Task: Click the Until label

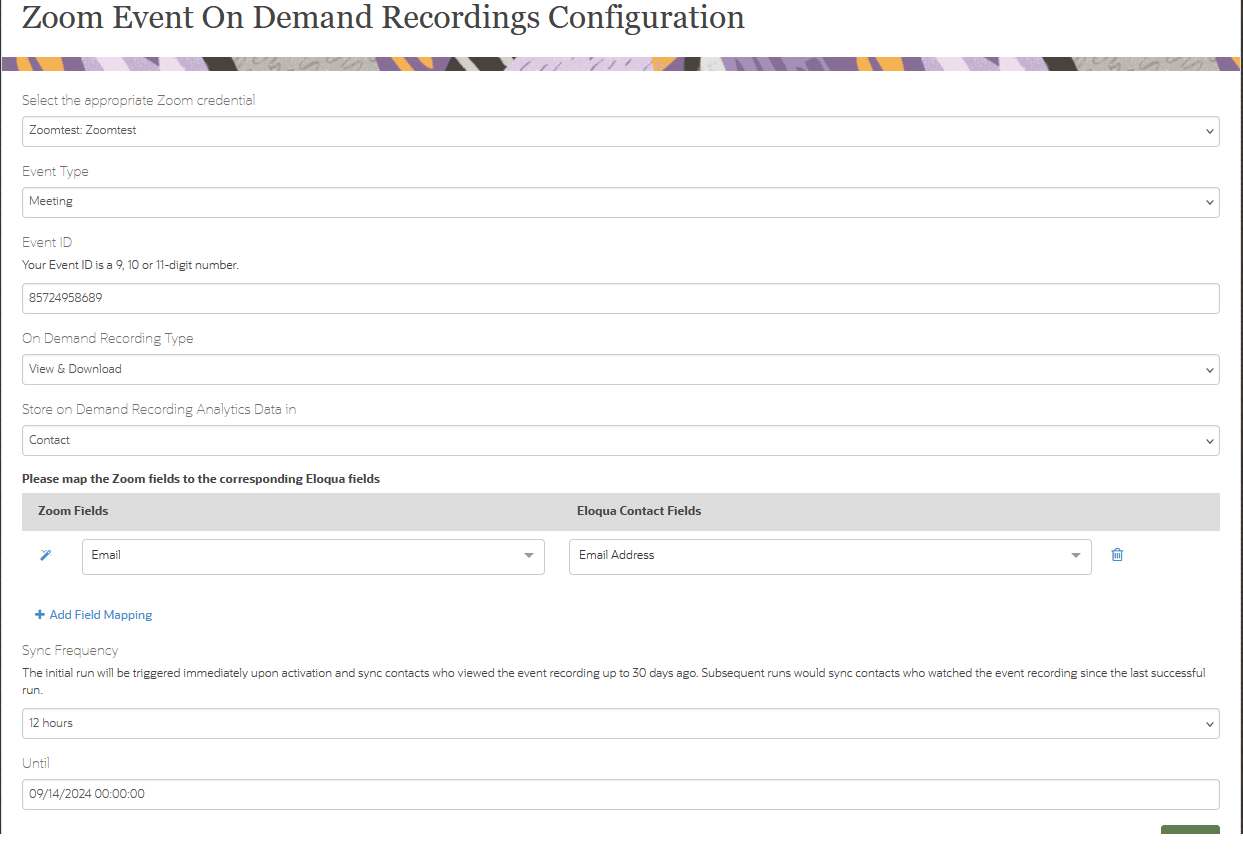Action: click(x=36, y=763)
